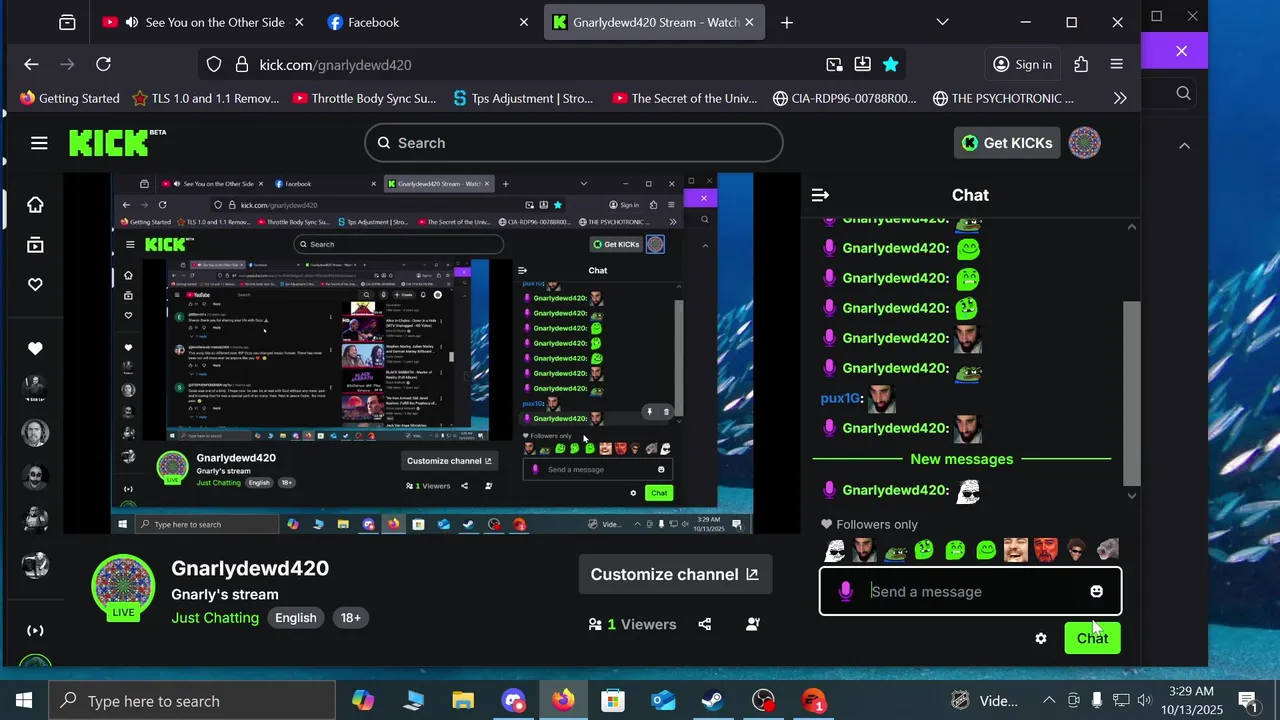Show hidden system tray icons chevron
Viewport: 1280px width, 720px height.
coord(1049,700)
